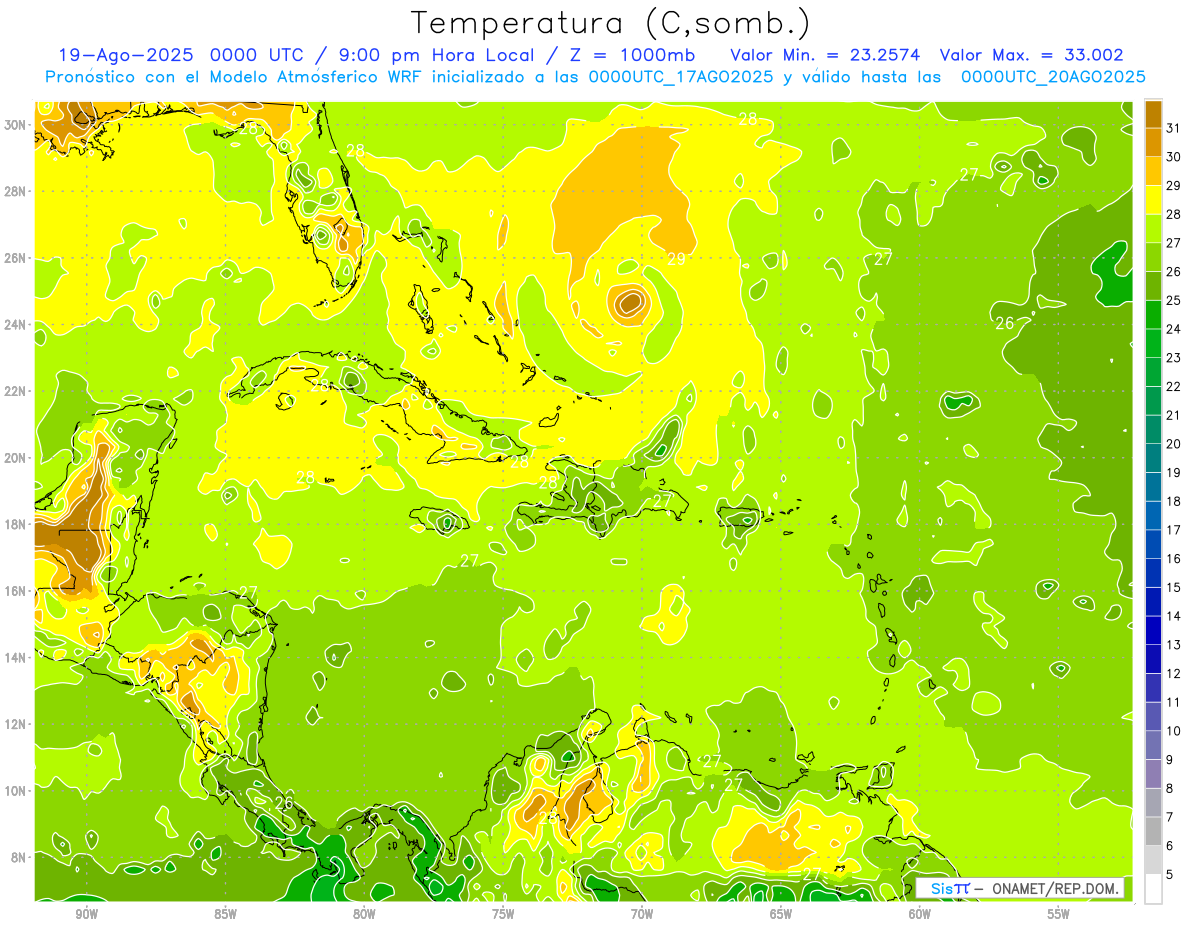The image size is (1200, 927).
Task: Click the legend scale value 19
Action: tap(1173, 473)
